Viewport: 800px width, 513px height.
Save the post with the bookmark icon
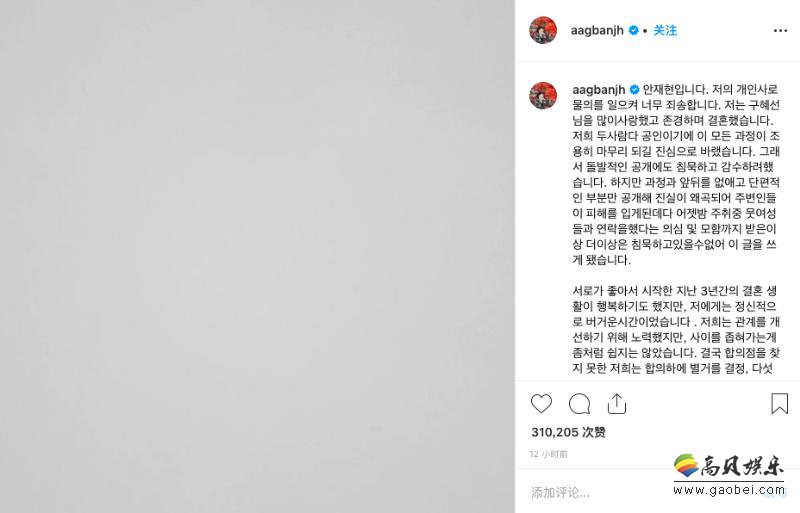[779, 403]
